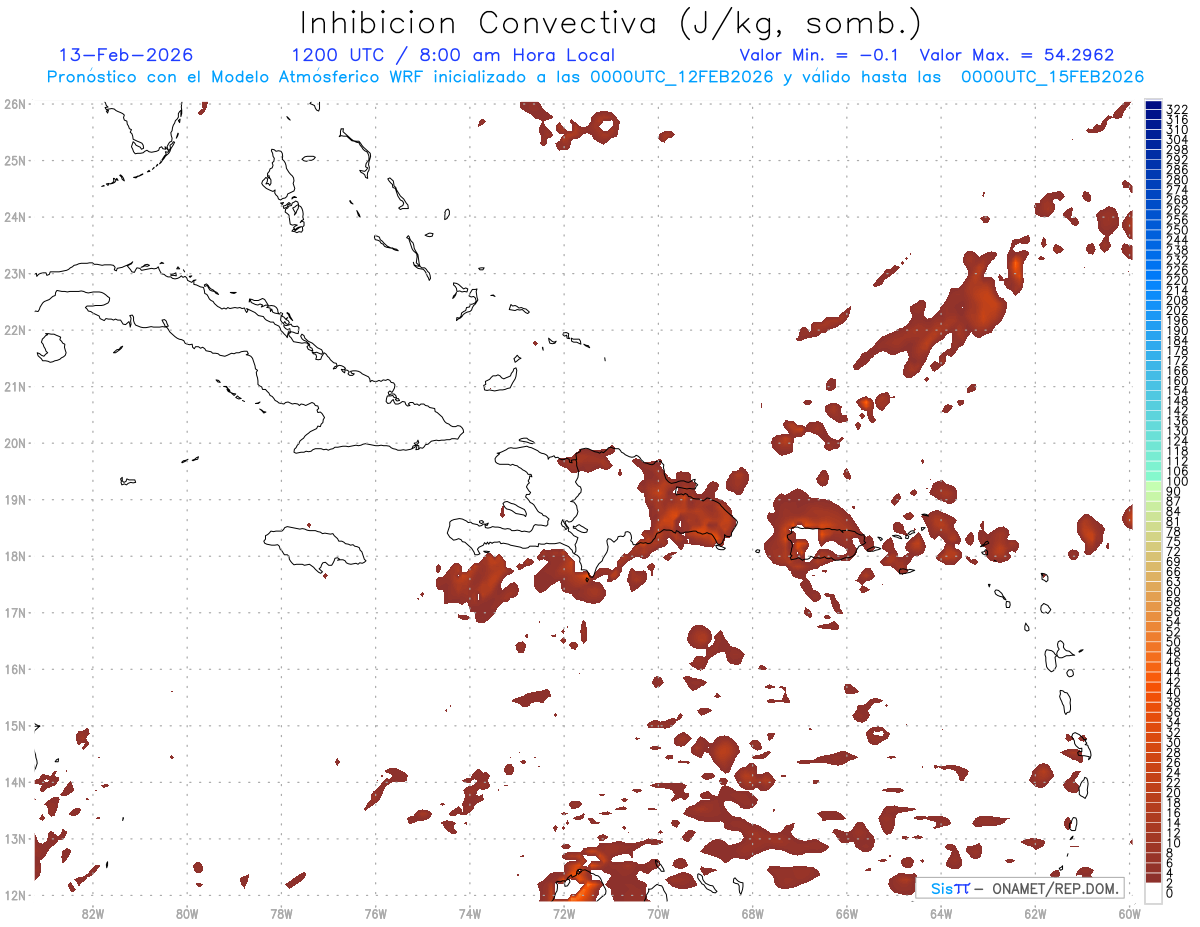Click the 80W longitude label
The image size is (1200, 927).
pyautogui.click(x=187, y=912)
